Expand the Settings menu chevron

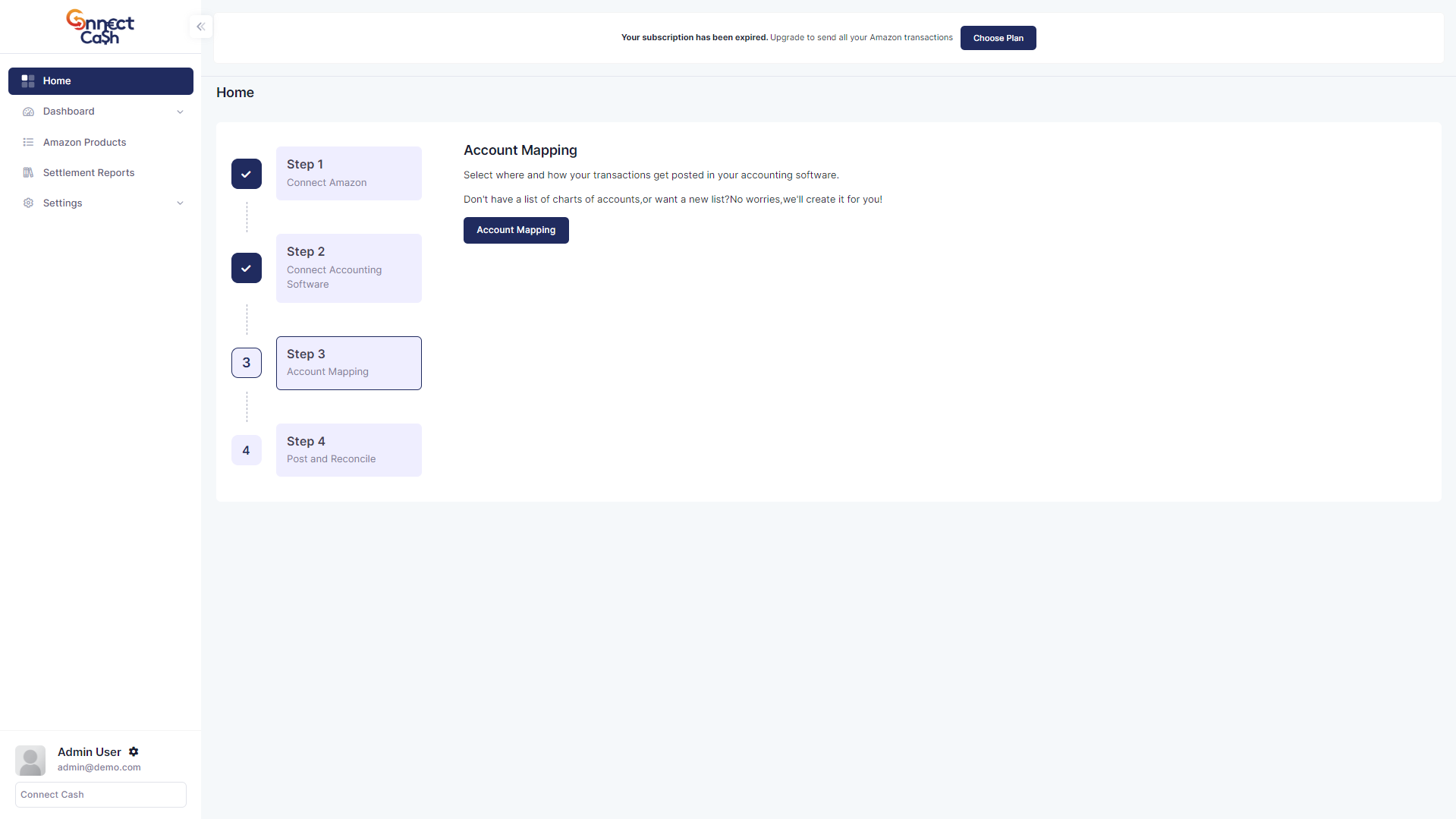[x=180, y=203]
